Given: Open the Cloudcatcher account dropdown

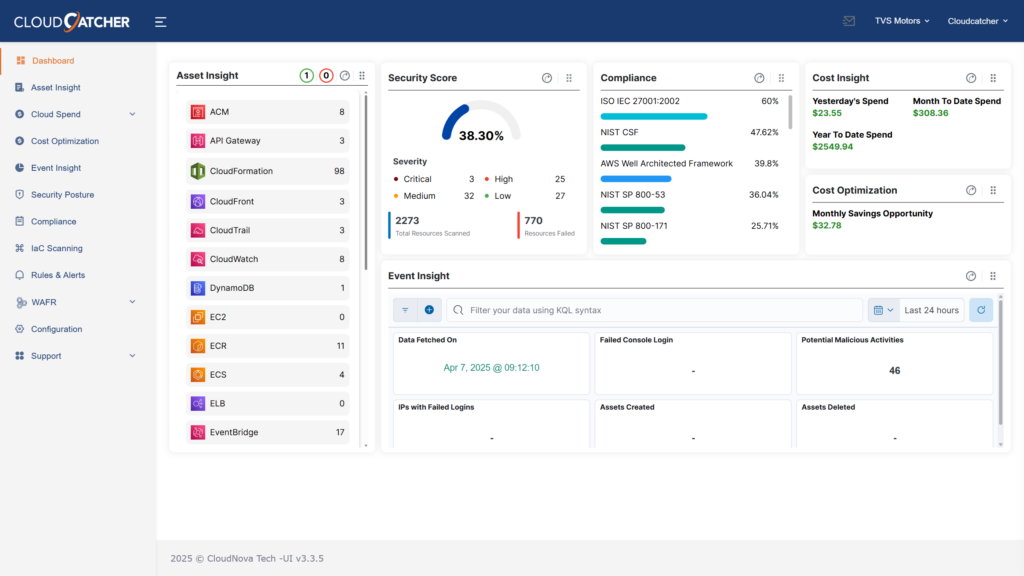Looking at the screenshot, I should click(977, 20).
